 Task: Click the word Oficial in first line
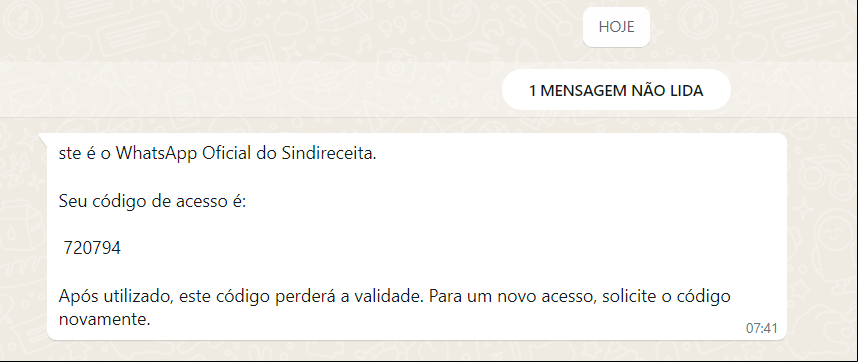[227, 154]
